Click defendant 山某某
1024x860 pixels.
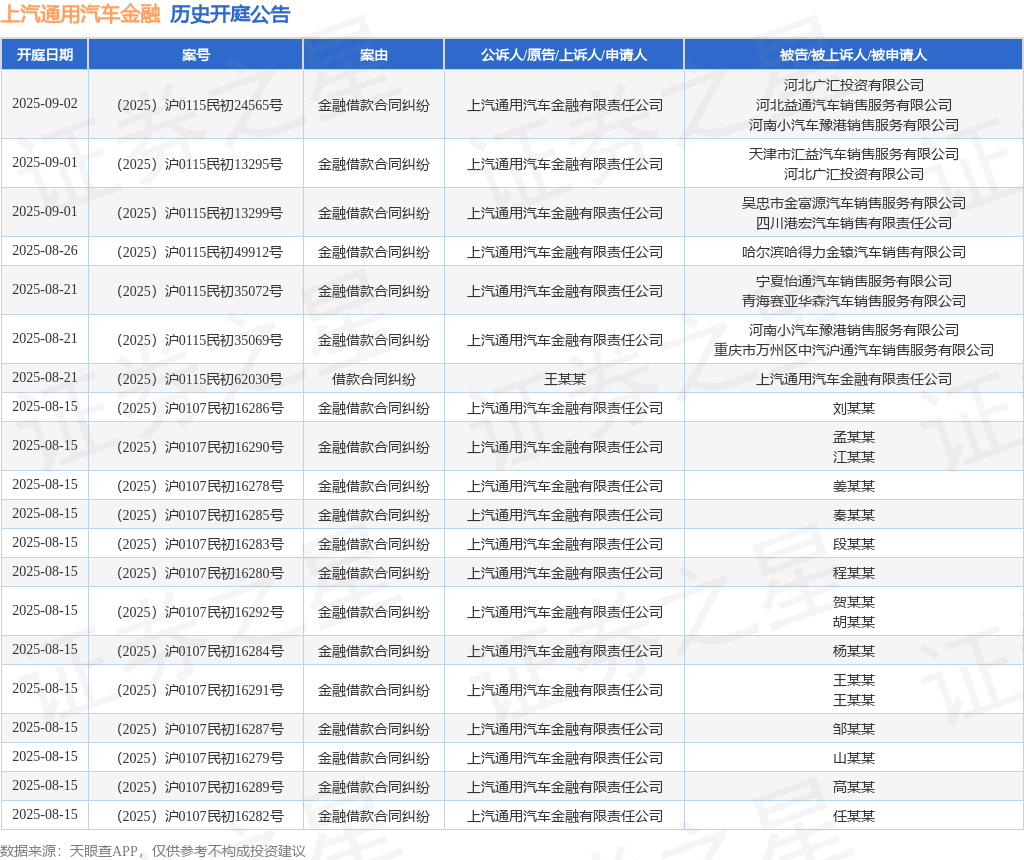pos(854,758)
